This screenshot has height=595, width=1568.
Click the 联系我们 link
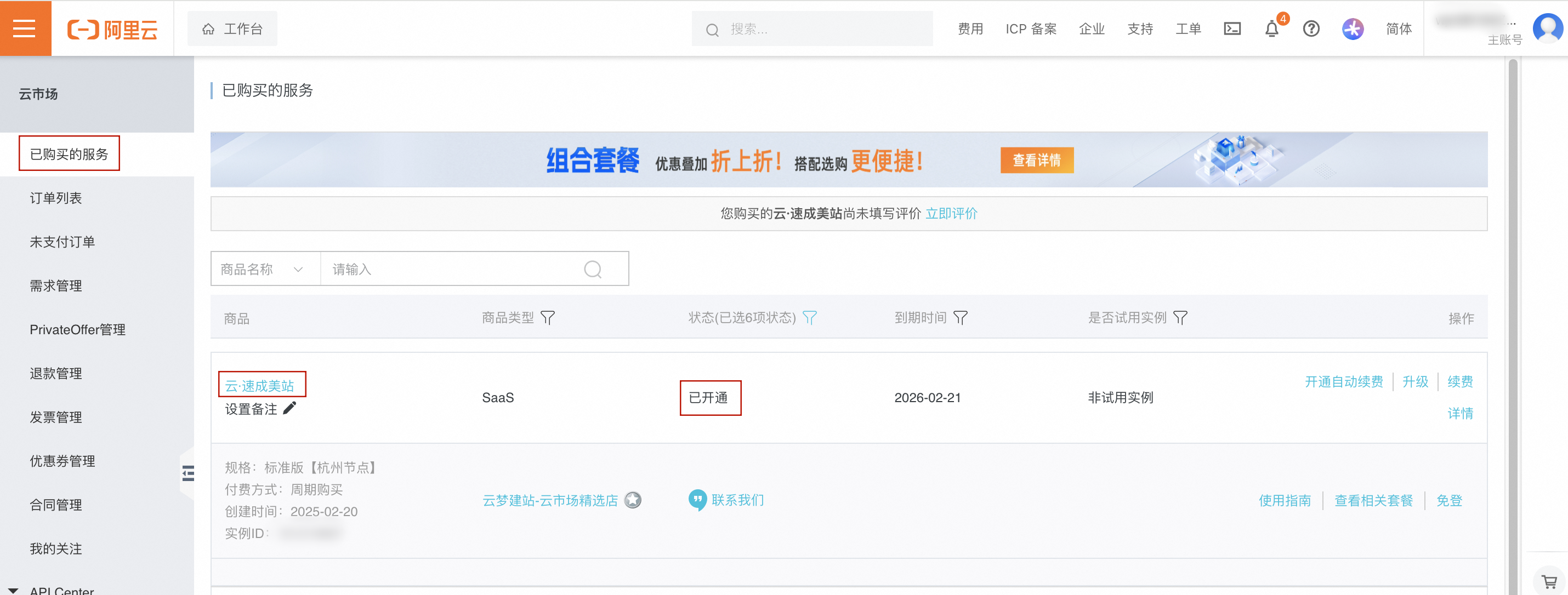737,500
